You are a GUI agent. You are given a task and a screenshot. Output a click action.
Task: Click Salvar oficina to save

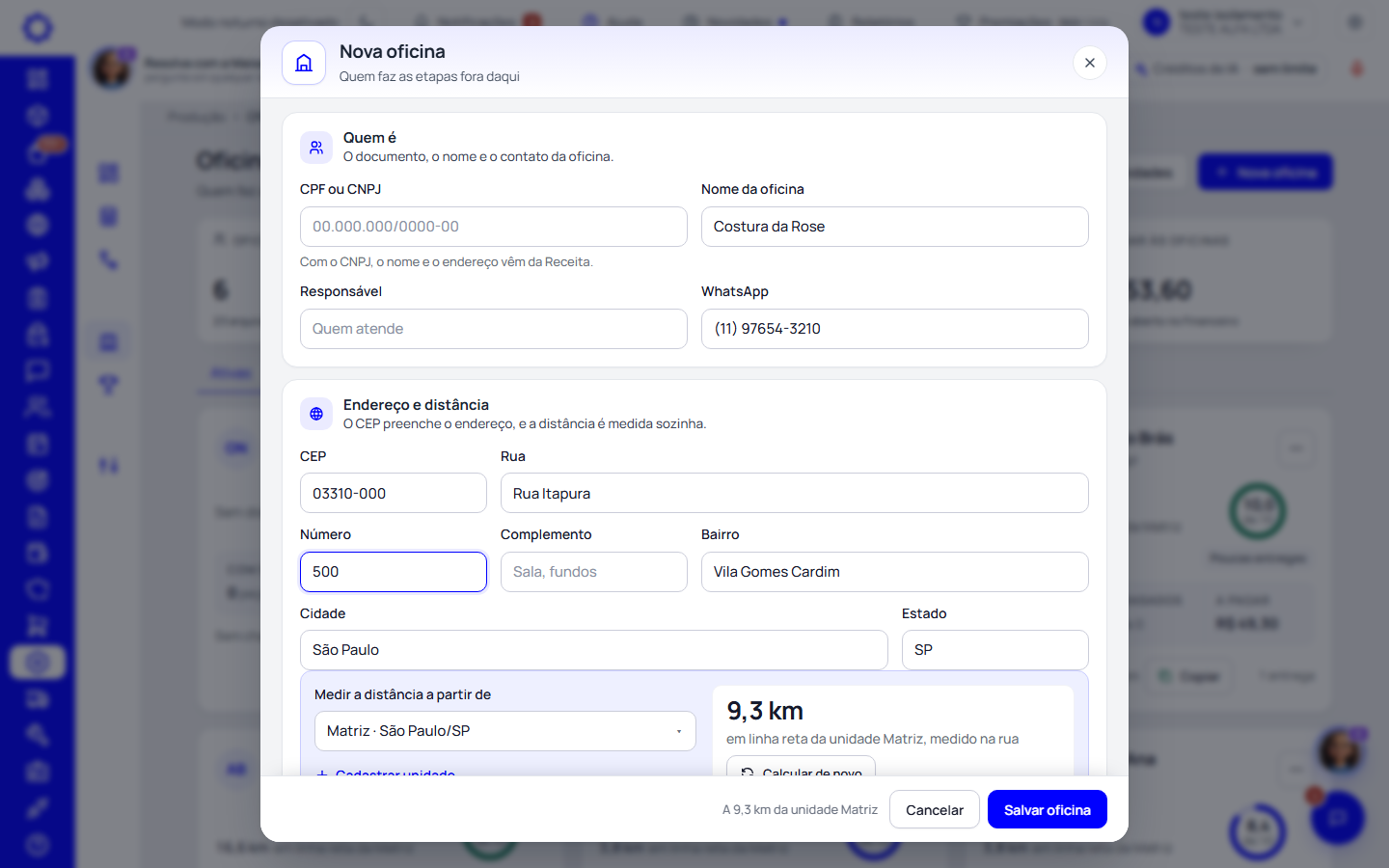click(1048, 809)
